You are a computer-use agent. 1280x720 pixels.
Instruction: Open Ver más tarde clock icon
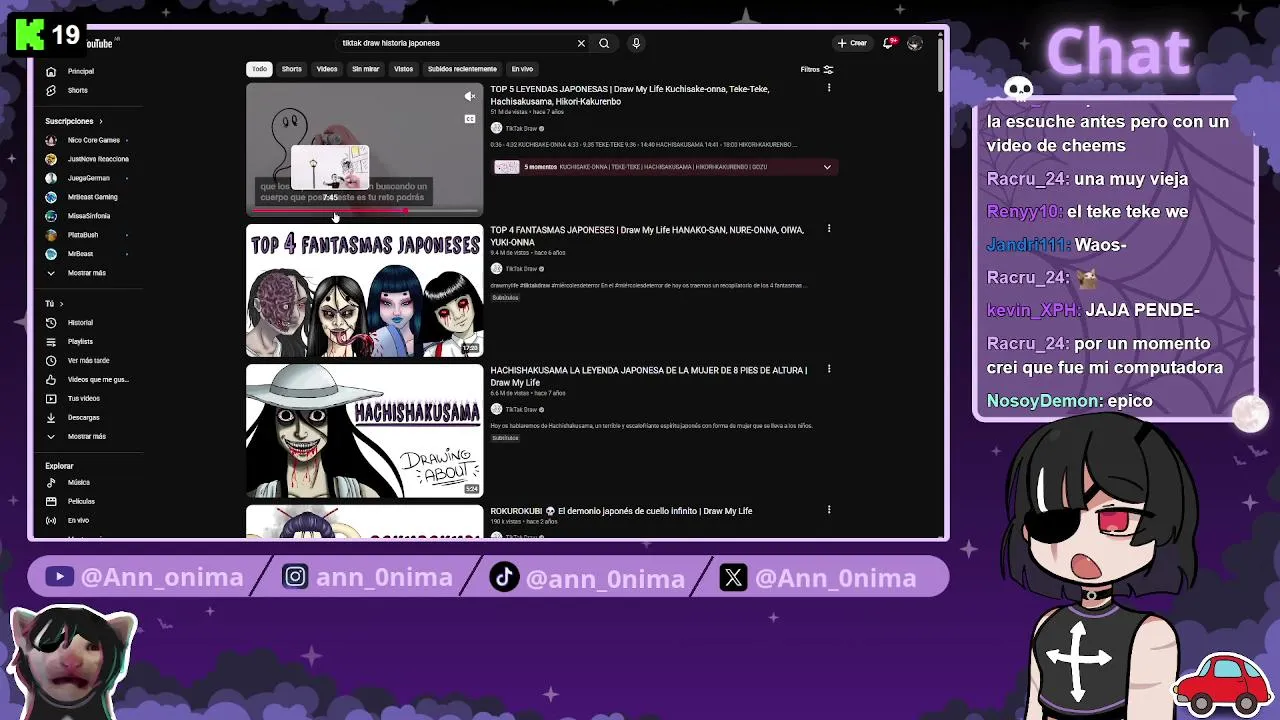[51, 360]
